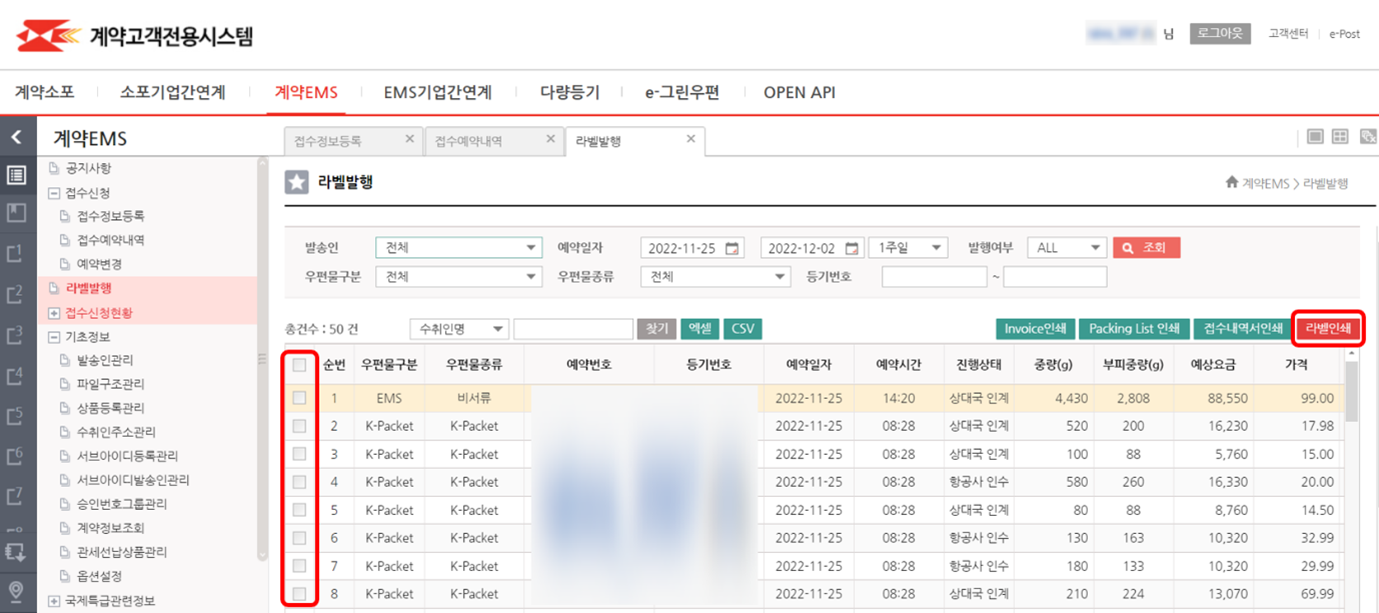Open the start date calendar picker icon
Viewport: 1379px width, 613px height.
click(732, 248)
